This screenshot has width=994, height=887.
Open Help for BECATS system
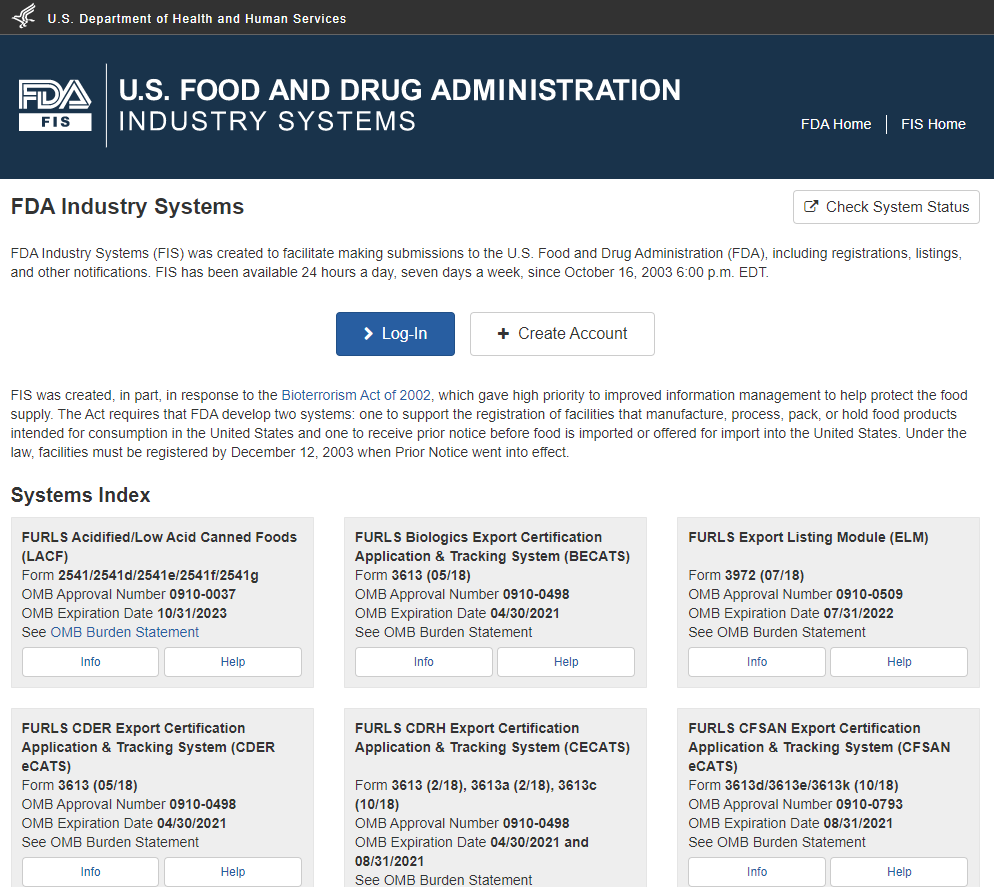tap(566, 662)
